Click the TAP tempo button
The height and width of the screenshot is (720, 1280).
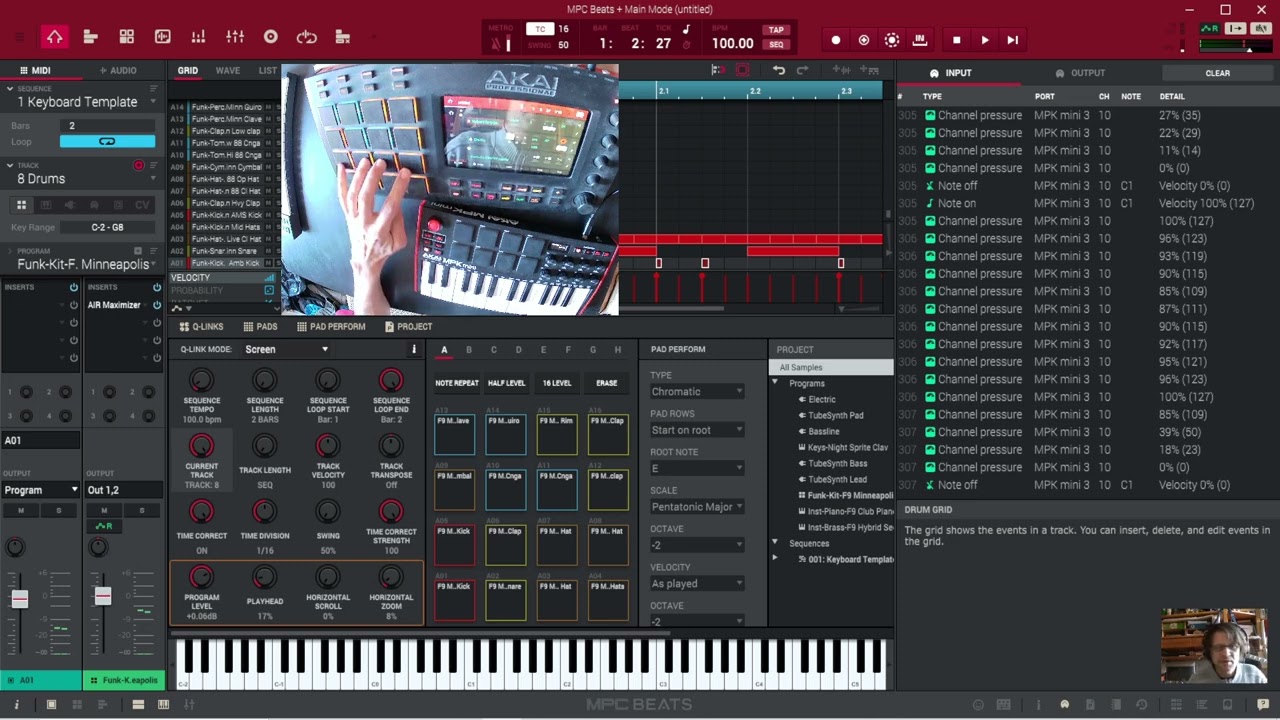point(776,30)
